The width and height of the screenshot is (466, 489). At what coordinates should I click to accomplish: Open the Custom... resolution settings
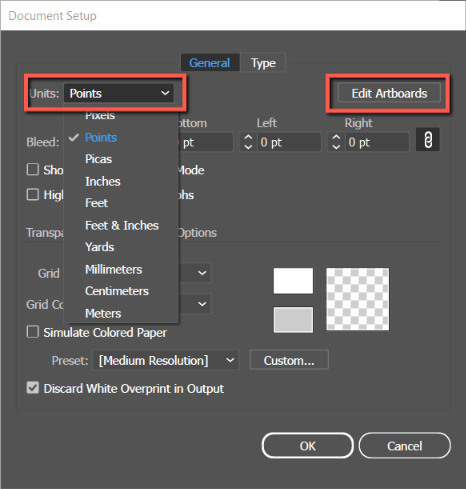coord(289,360)
